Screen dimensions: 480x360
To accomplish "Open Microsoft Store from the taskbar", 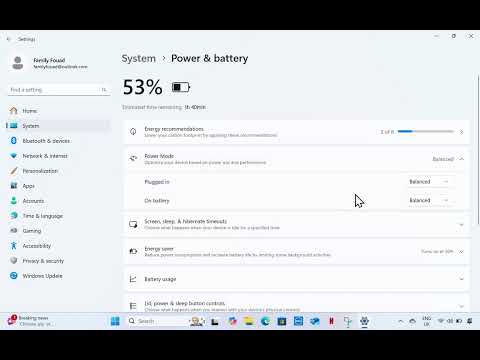I will (x=282, y=321).
